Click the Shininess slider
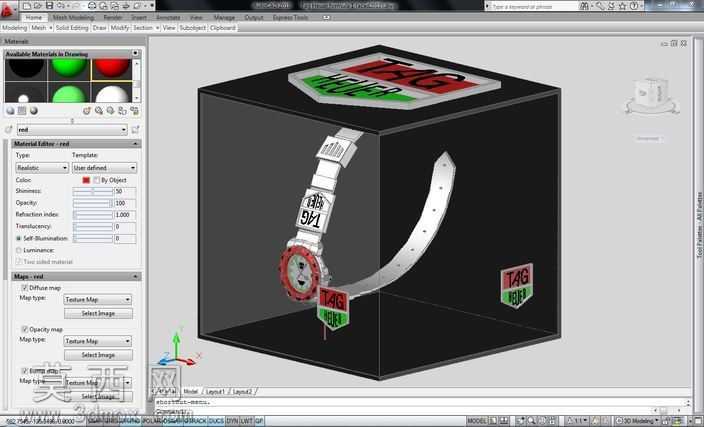 92,192
